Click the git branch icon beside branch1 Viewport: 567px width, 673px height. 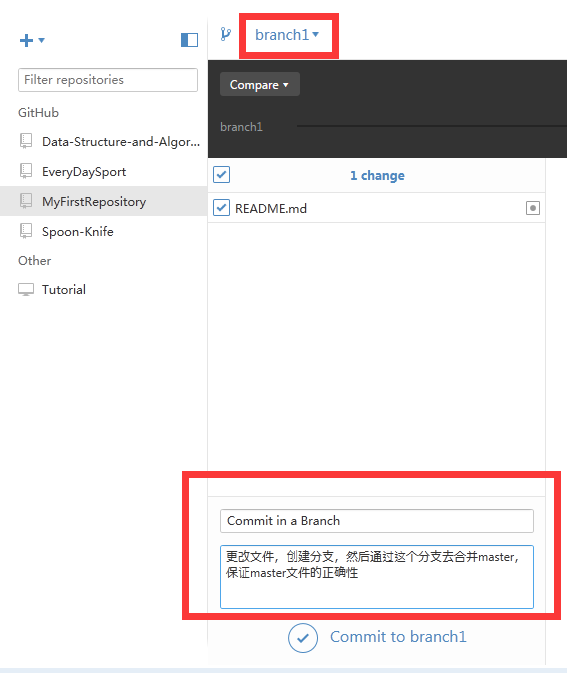(x=226, y=34)
